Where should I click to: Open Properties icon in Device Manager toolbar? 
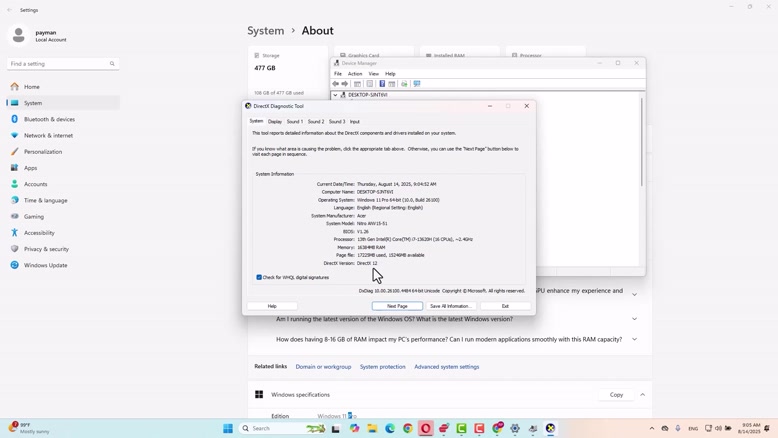coord(370,84)
